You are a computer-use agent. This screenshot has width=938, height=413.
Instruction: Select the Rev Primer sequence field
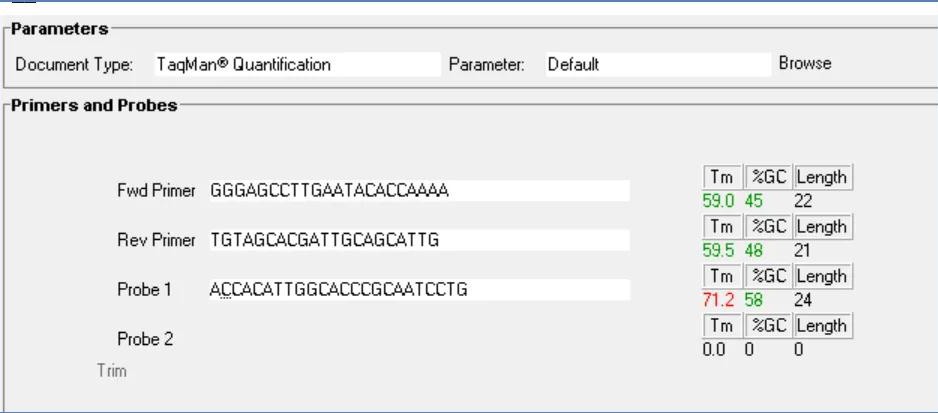pos(418,240)
